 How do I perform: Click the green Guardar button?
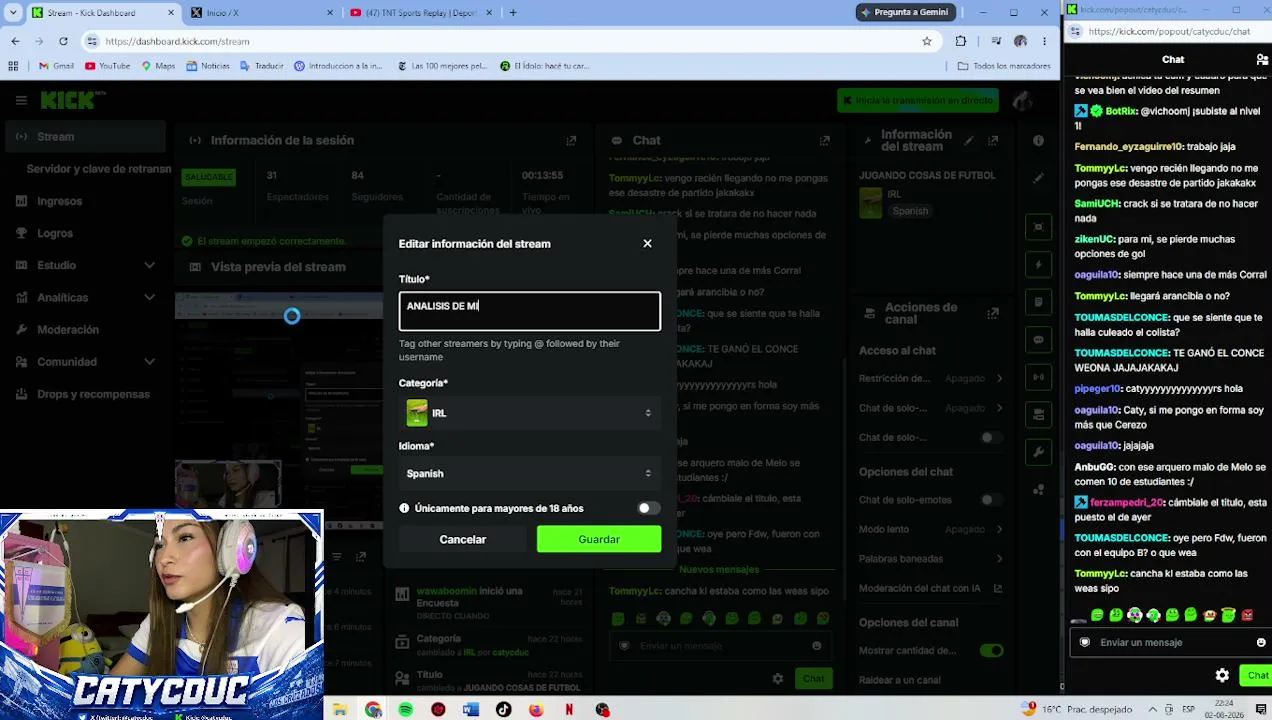[x=599, y=539]
